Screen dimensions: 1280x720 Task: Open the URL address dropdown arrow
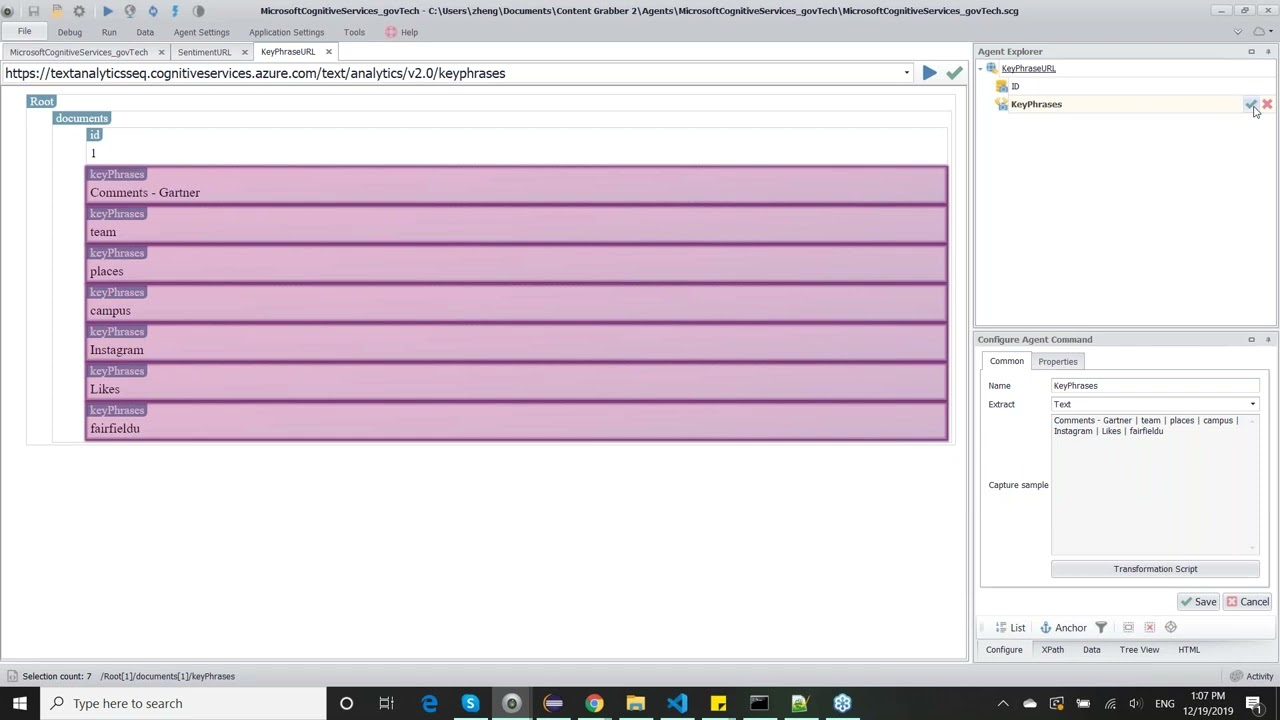coord(907,73)
